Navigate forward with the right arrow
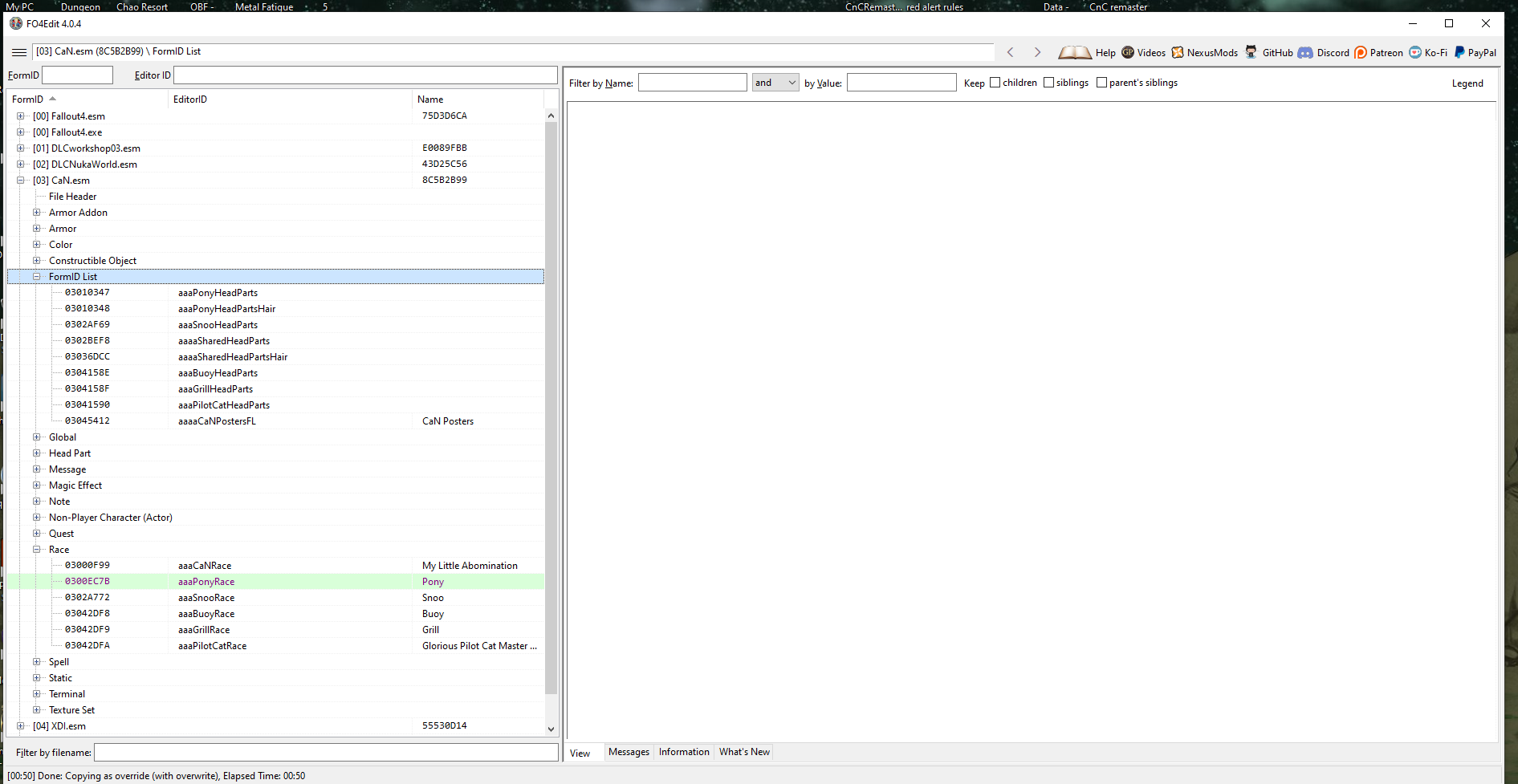 click(x=1037, y=52)
